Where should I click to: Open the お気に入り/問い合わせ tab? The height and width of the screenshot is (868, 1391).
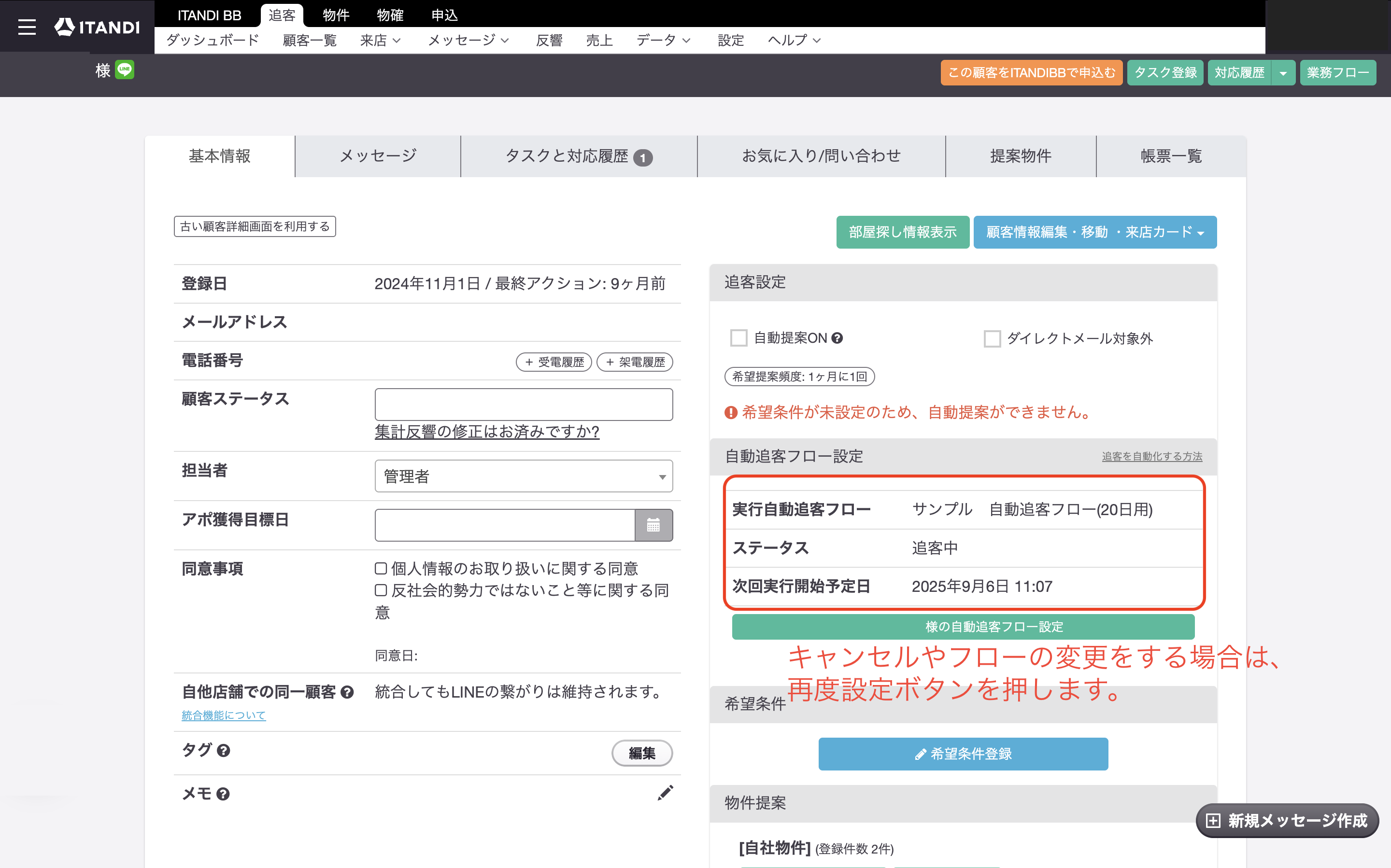point(821,156)
